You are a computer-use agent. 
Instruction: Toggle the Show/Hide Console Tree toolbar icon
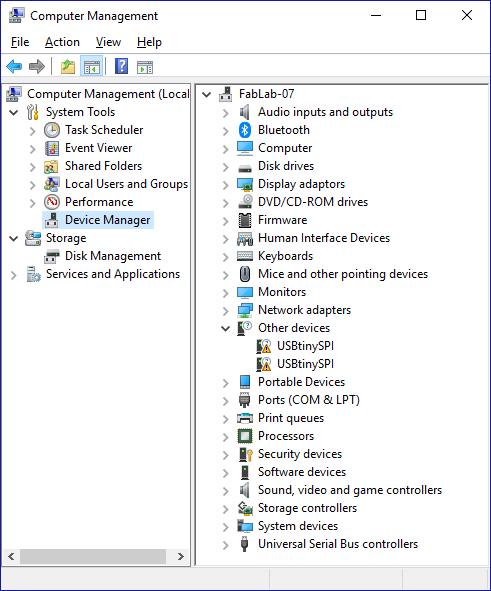click(92, 67)
